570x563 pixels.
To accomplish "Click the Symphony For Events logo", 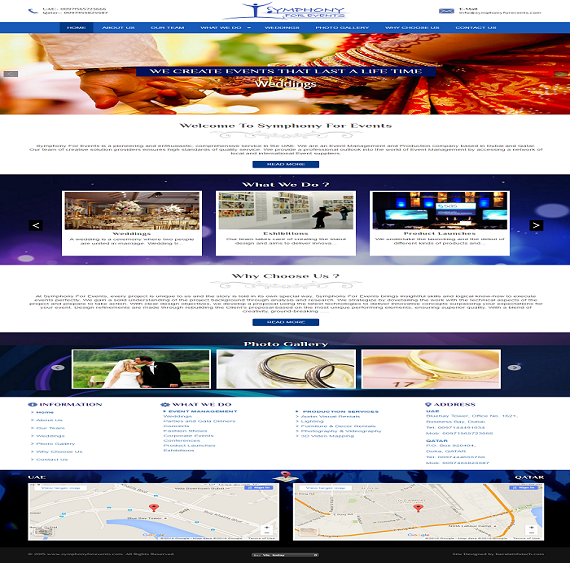I will [x=286, y=11].
